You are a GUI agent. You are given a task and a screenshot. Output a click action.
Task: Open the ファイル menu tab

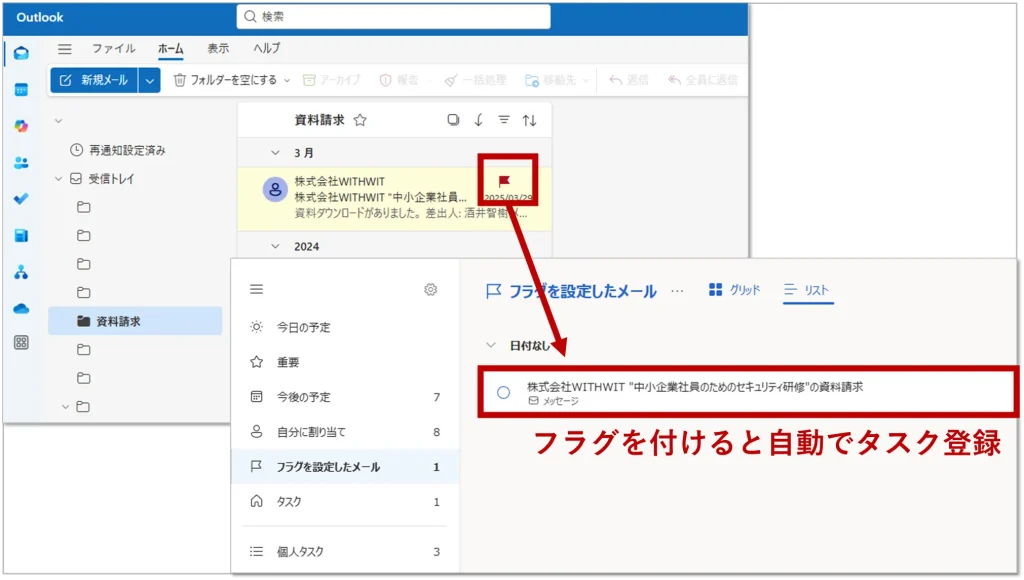click(x=114, y=48)
